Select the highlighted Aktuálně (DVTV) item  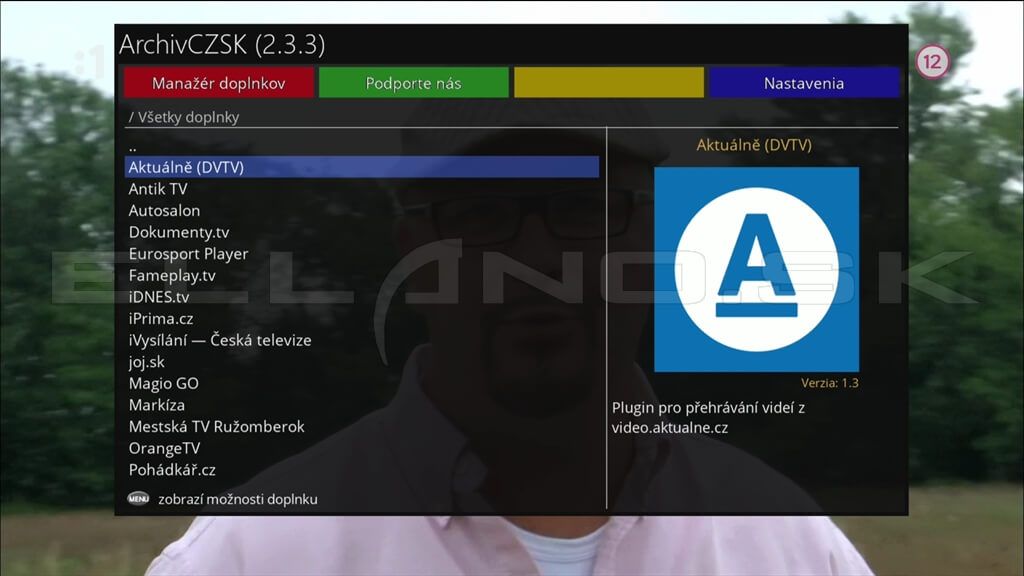[186, 167]
